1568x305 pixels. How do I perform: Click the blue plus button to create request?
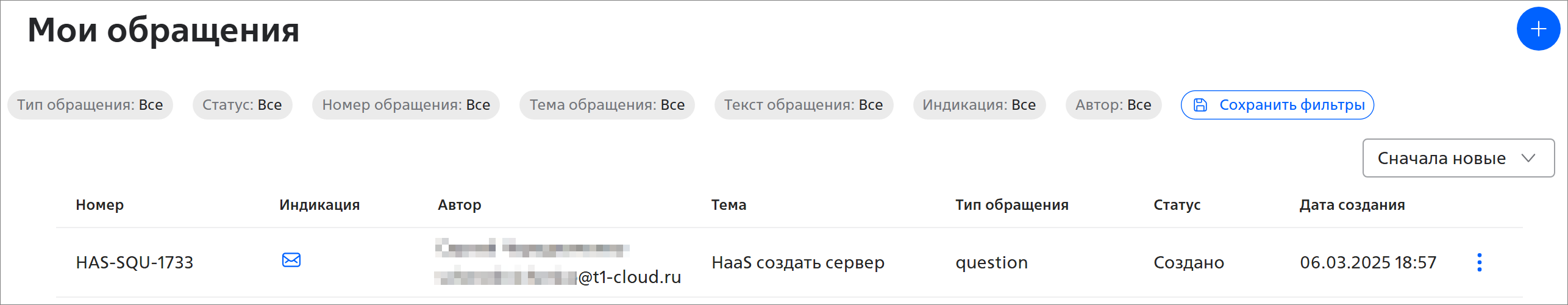[1538, 29]
